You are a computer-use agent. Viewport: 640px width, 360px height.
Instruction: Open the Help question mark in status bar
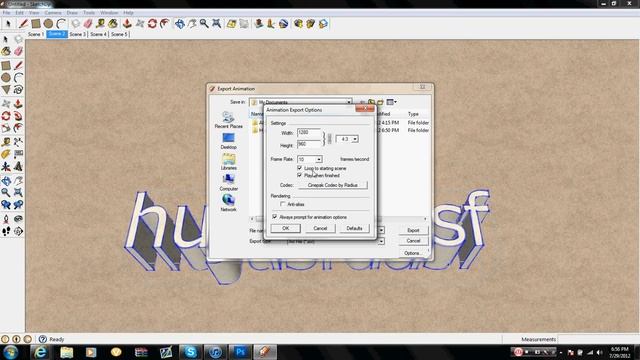pos(43,339)
